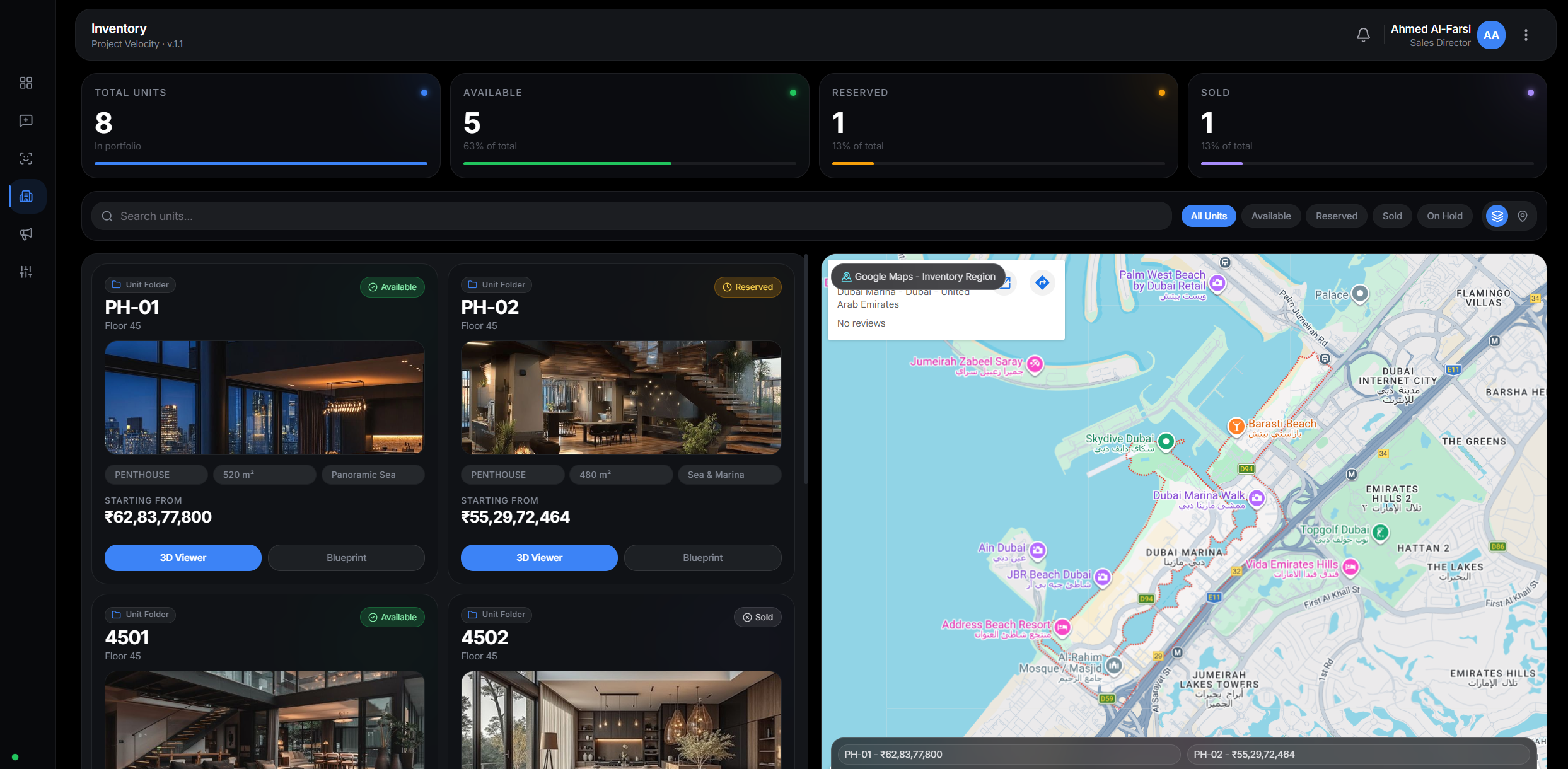This screenshot has height=769, width=1568.
Task: Click the Skydive Dubai green marker
Action: pos(1166,441)
